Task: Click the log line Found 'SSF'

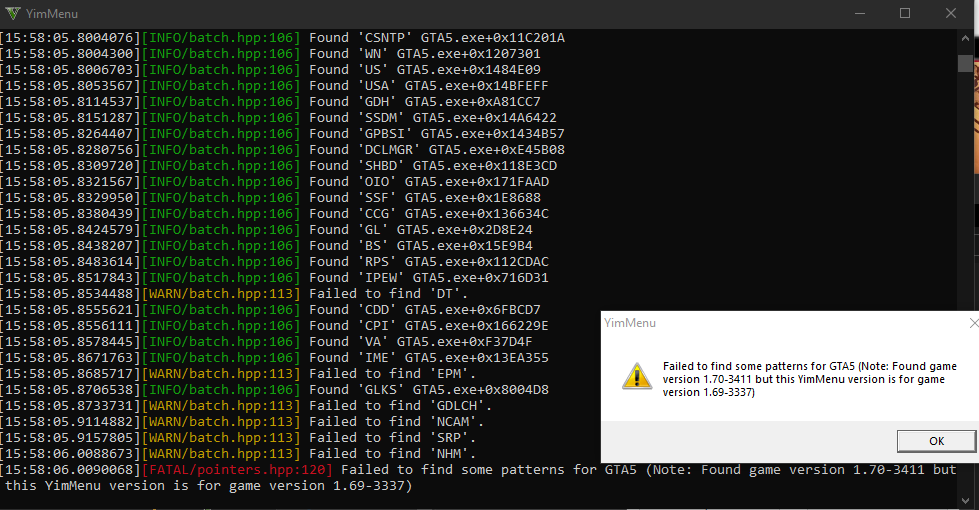Action: click(270, 198)
